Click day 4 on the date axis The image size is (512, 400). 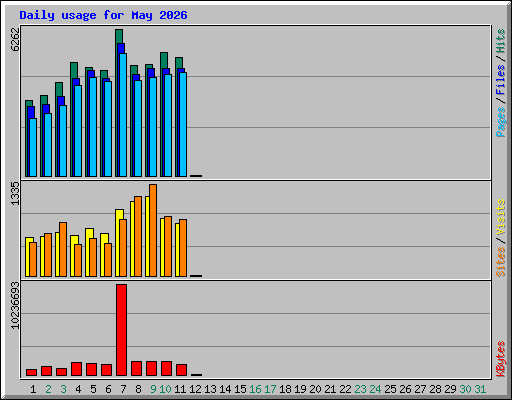(78, 389)
